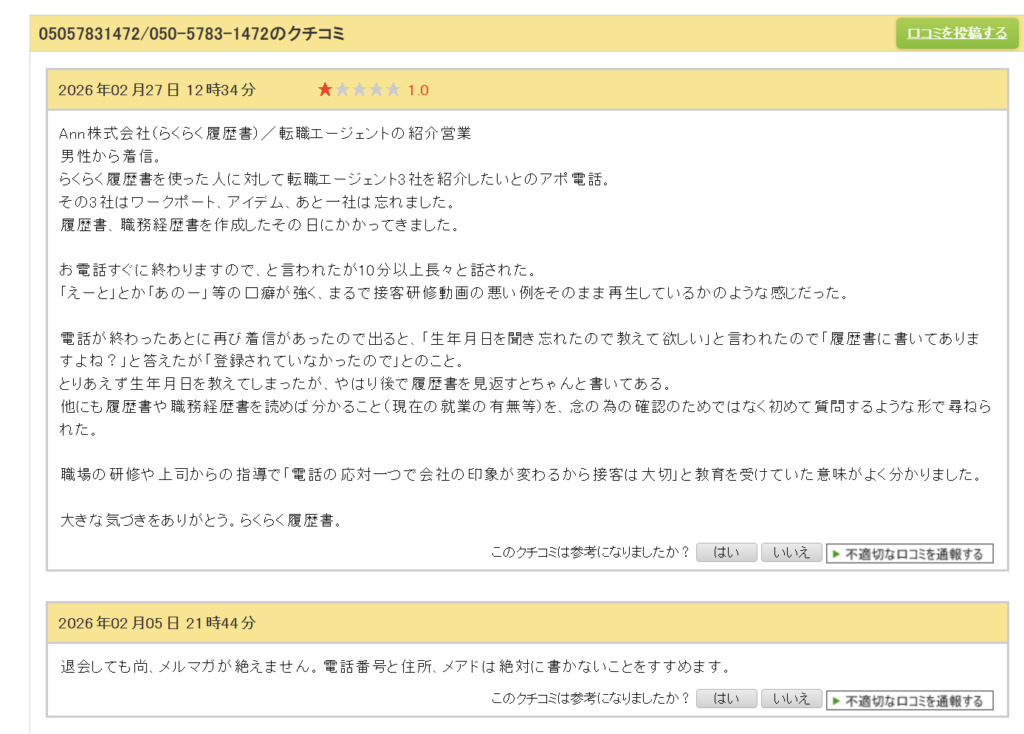Click the second gray star in the rating
1024x734 pixels.
pos(343,90)
